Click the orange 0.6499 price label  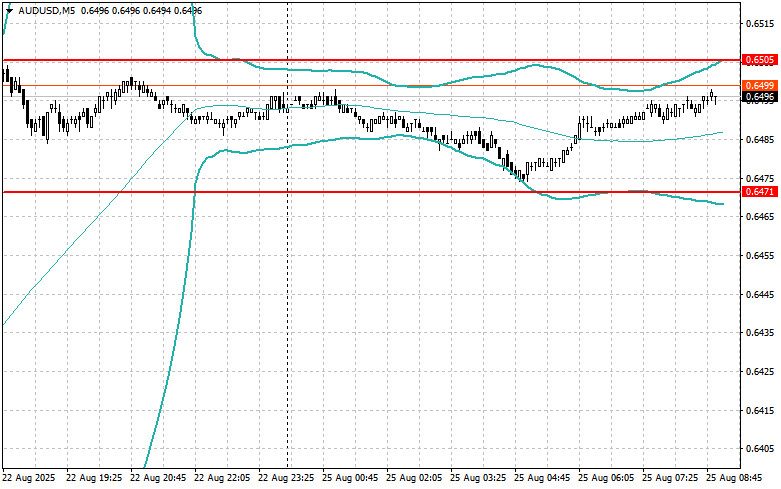(x=760, y=85)
